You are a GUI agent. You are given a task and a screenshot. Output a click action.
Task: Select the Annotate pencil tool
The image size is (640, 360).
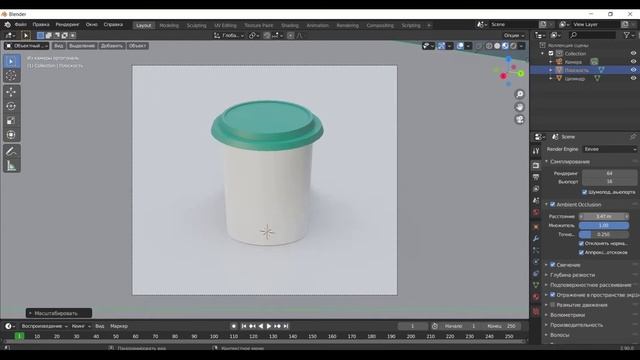click(x=11, y=151)
